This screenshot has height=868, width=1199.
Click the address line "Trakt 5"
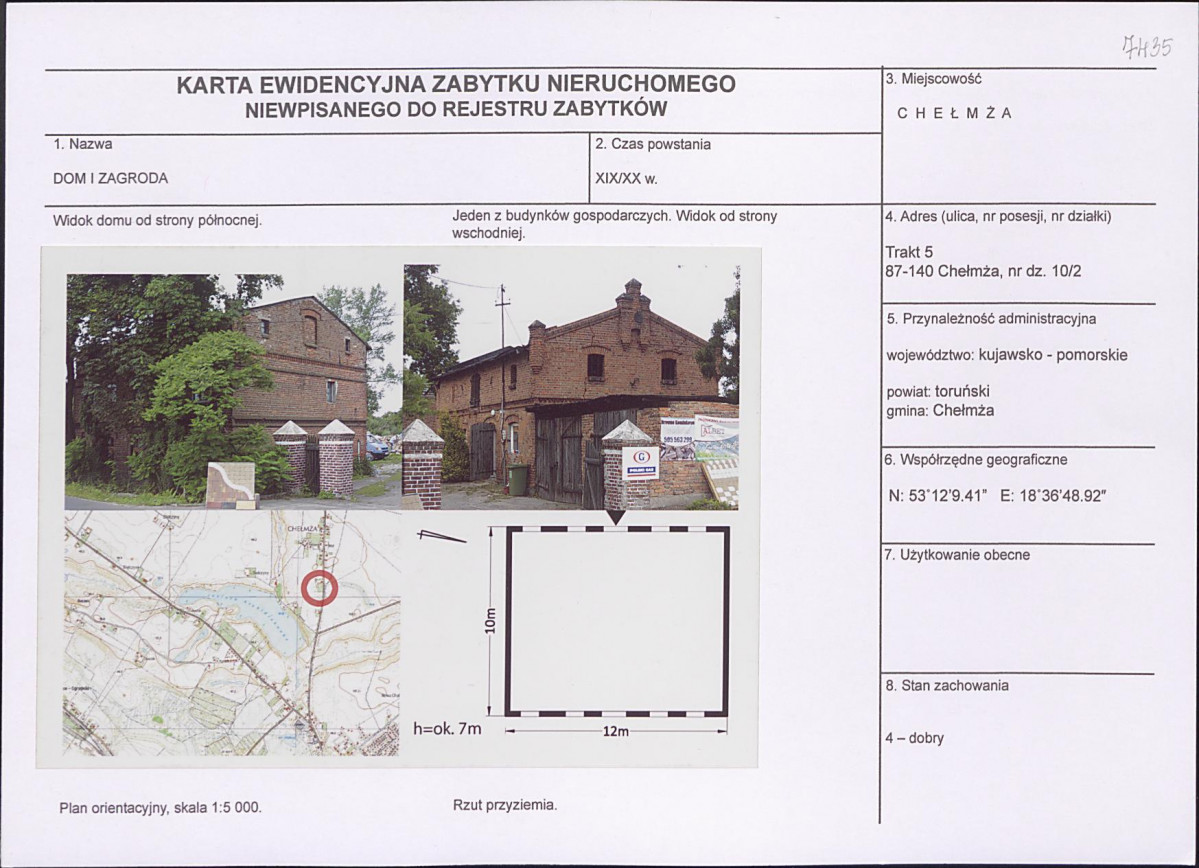pyautogui.click(x=909, y=252)
